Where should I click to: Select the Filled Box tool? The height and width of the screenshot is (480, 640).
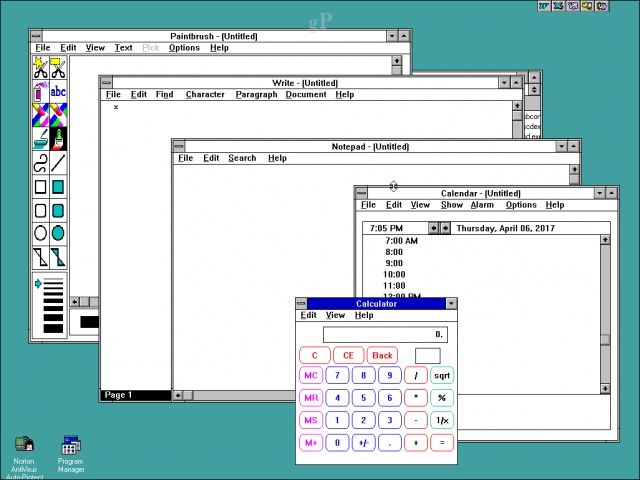(58, 187)
